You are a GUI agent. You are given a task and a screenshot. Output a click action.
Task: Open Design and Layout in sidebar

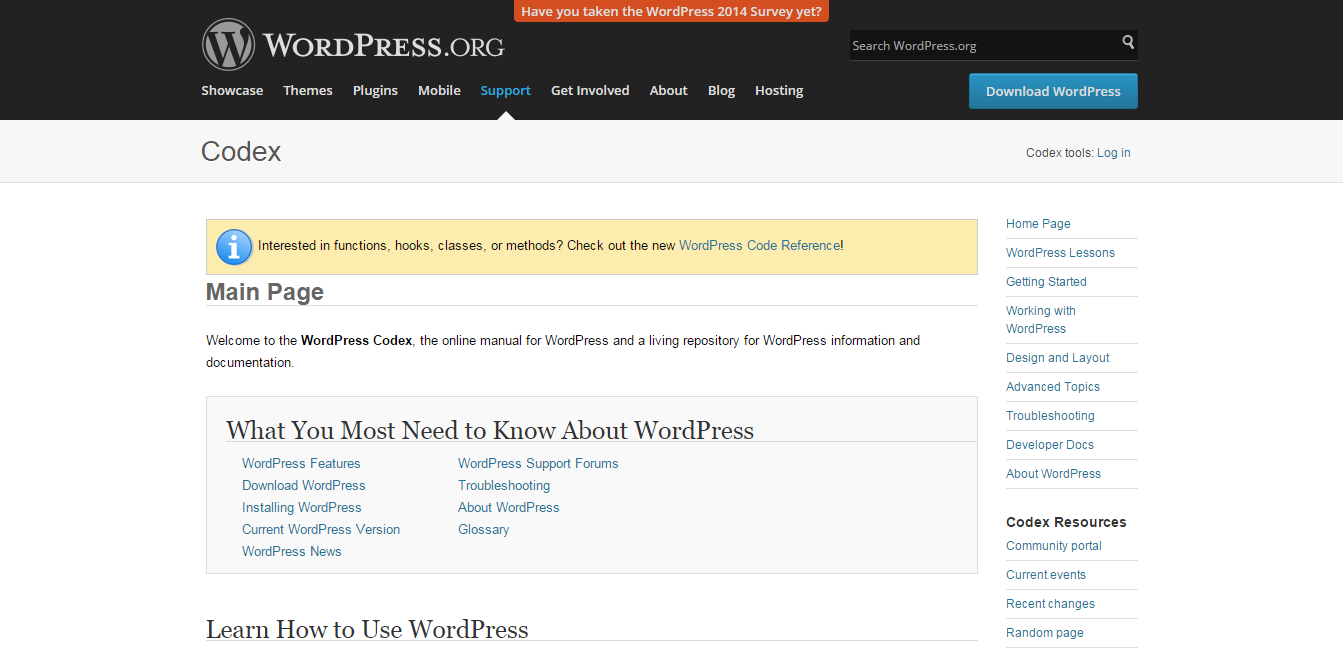click(1058, 358)
